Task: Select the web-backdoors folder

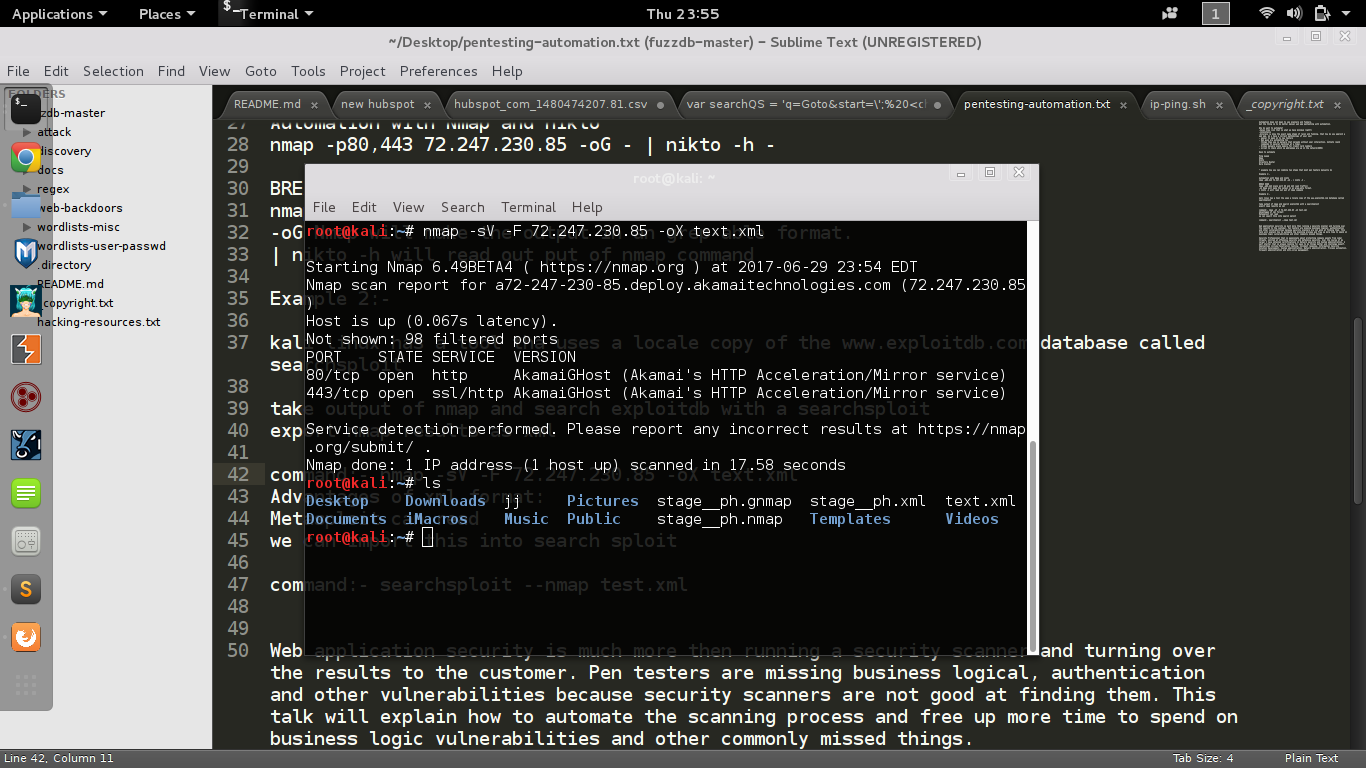Action: point(80,208)
